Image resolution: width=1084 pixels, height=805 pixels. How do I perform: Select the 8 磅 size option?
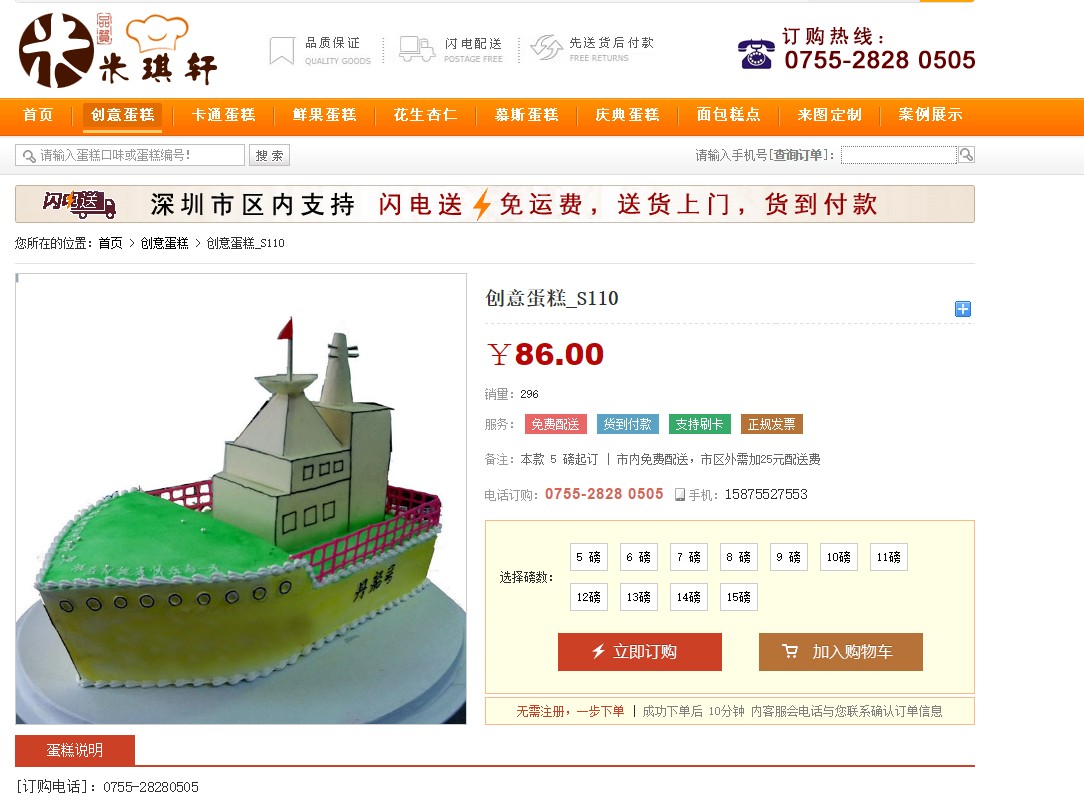click(738, 557)
